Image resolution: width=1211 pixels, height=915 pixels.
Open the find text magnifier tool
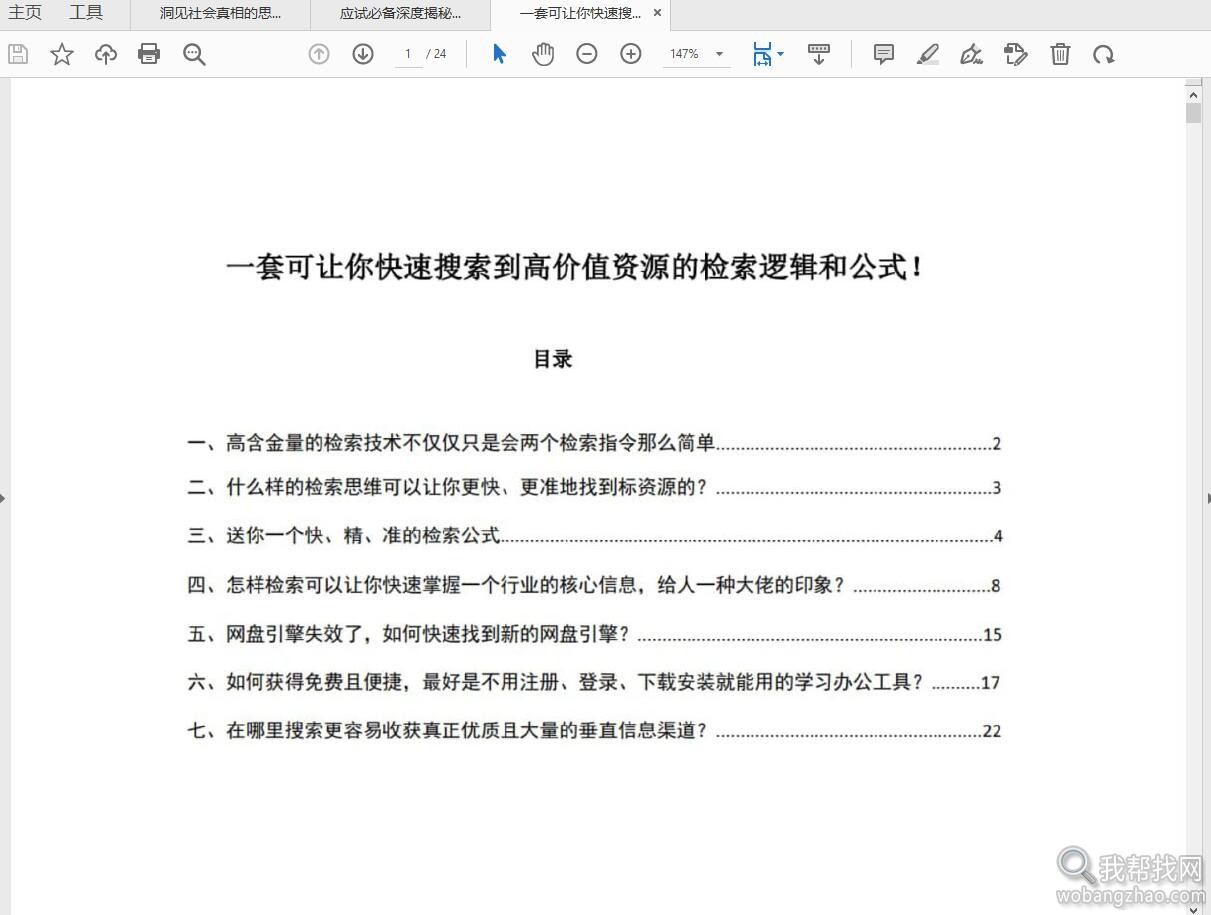coord(194,54)
